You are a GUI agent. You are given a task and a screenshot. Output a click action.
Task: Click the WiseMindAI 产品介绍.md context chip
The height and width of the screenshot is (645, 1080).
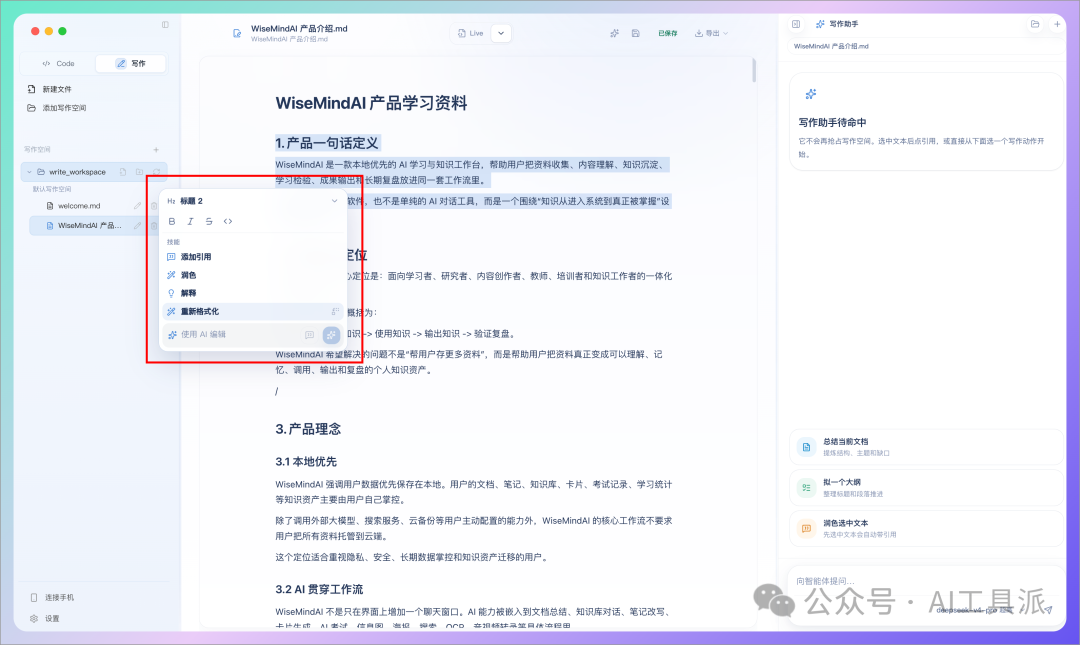click(831, 46)
